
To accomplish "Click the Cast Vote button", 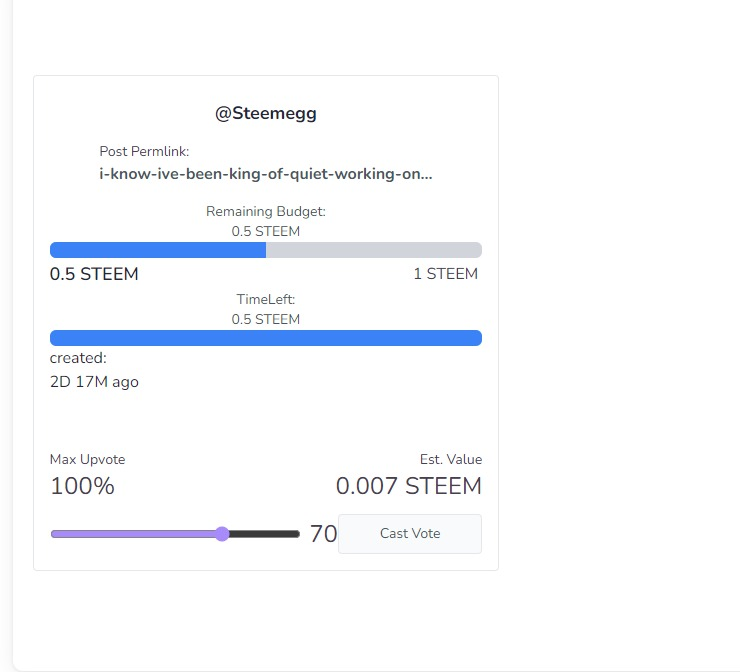I will click(x=410, y=534).
